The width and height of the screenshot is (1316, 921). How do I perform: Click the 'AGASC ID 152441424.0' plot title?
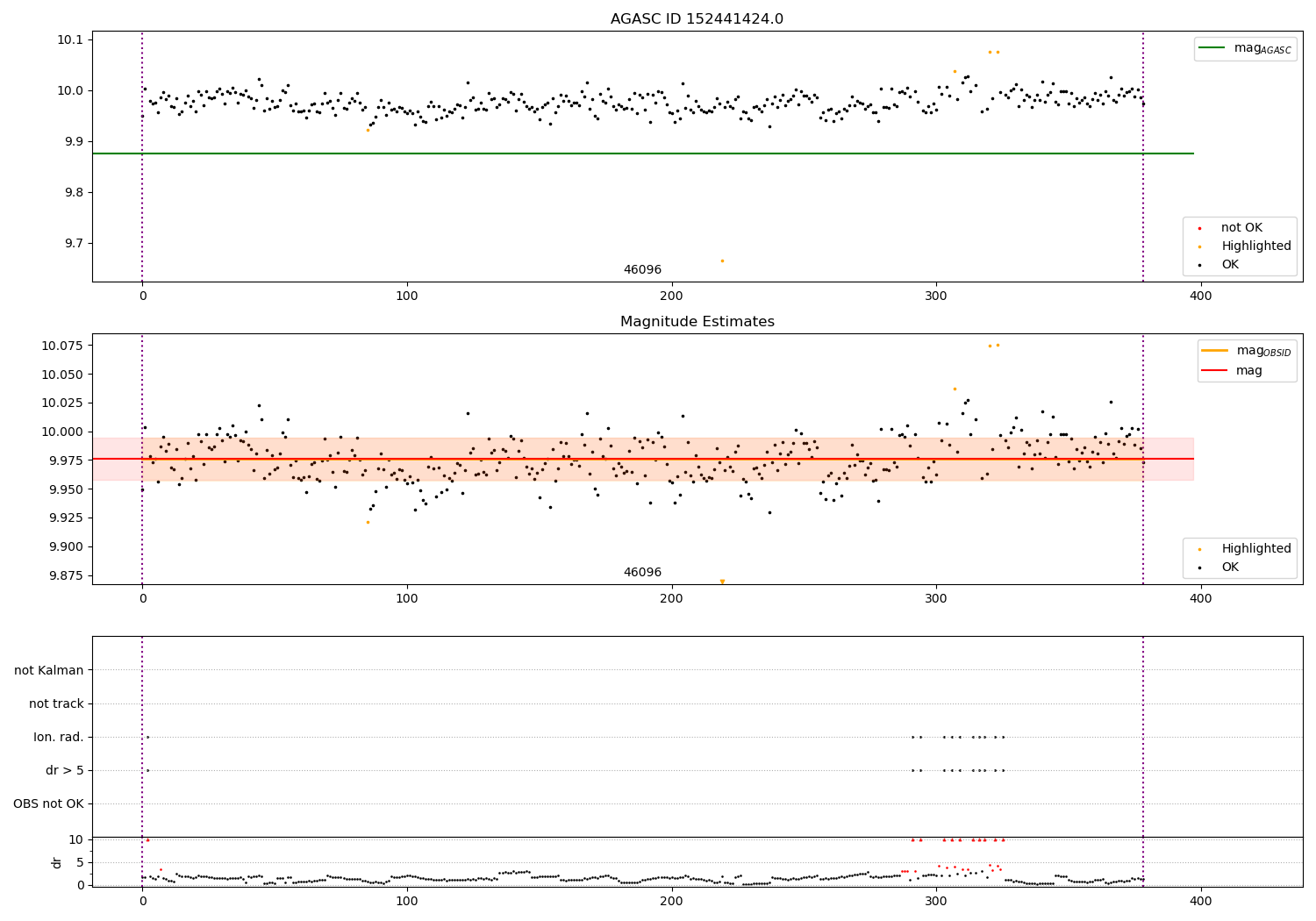697,19
